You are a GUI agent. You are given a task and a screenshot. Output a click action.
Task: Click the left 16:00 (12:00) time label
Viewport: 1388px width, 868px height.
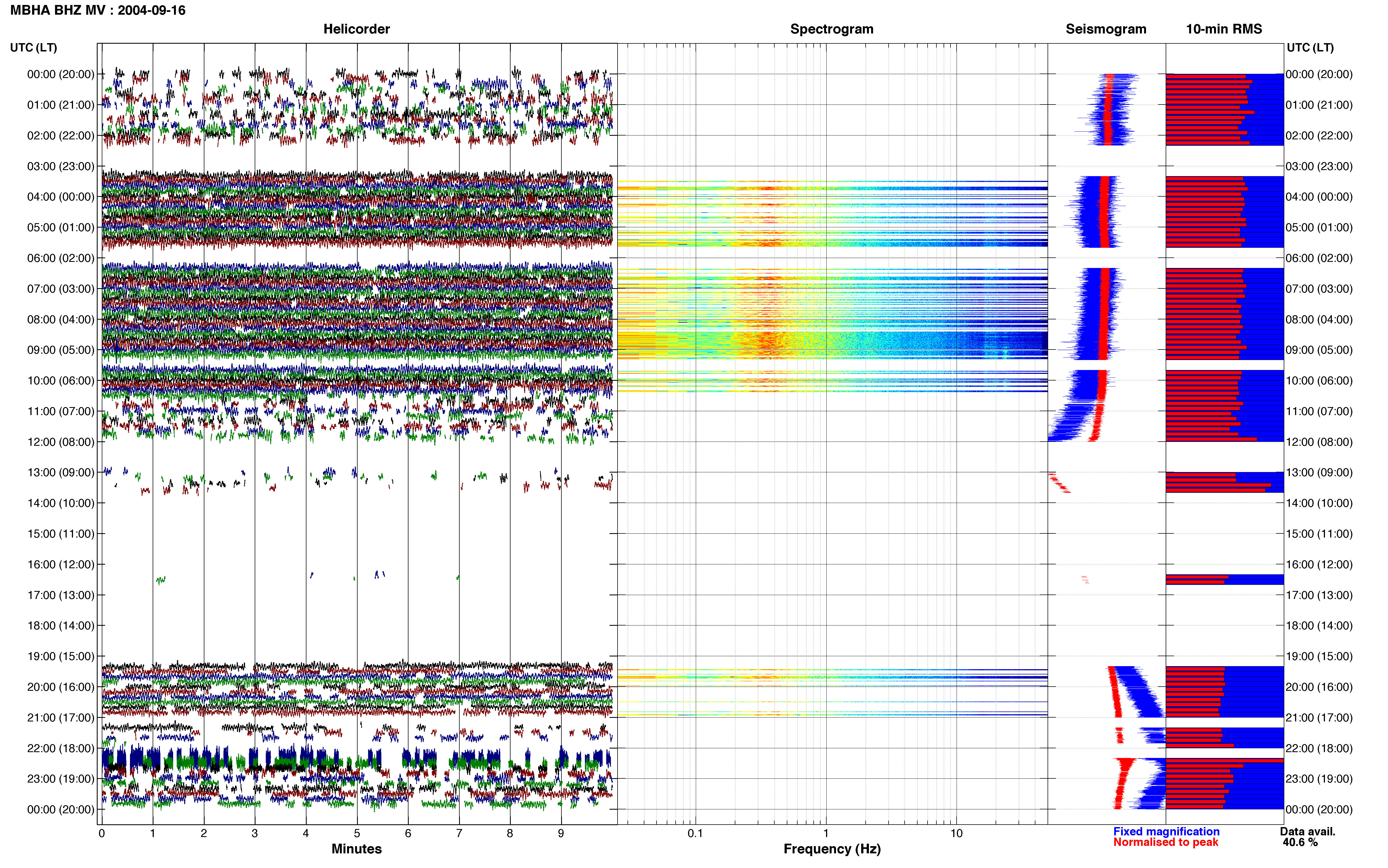[61, 564]
